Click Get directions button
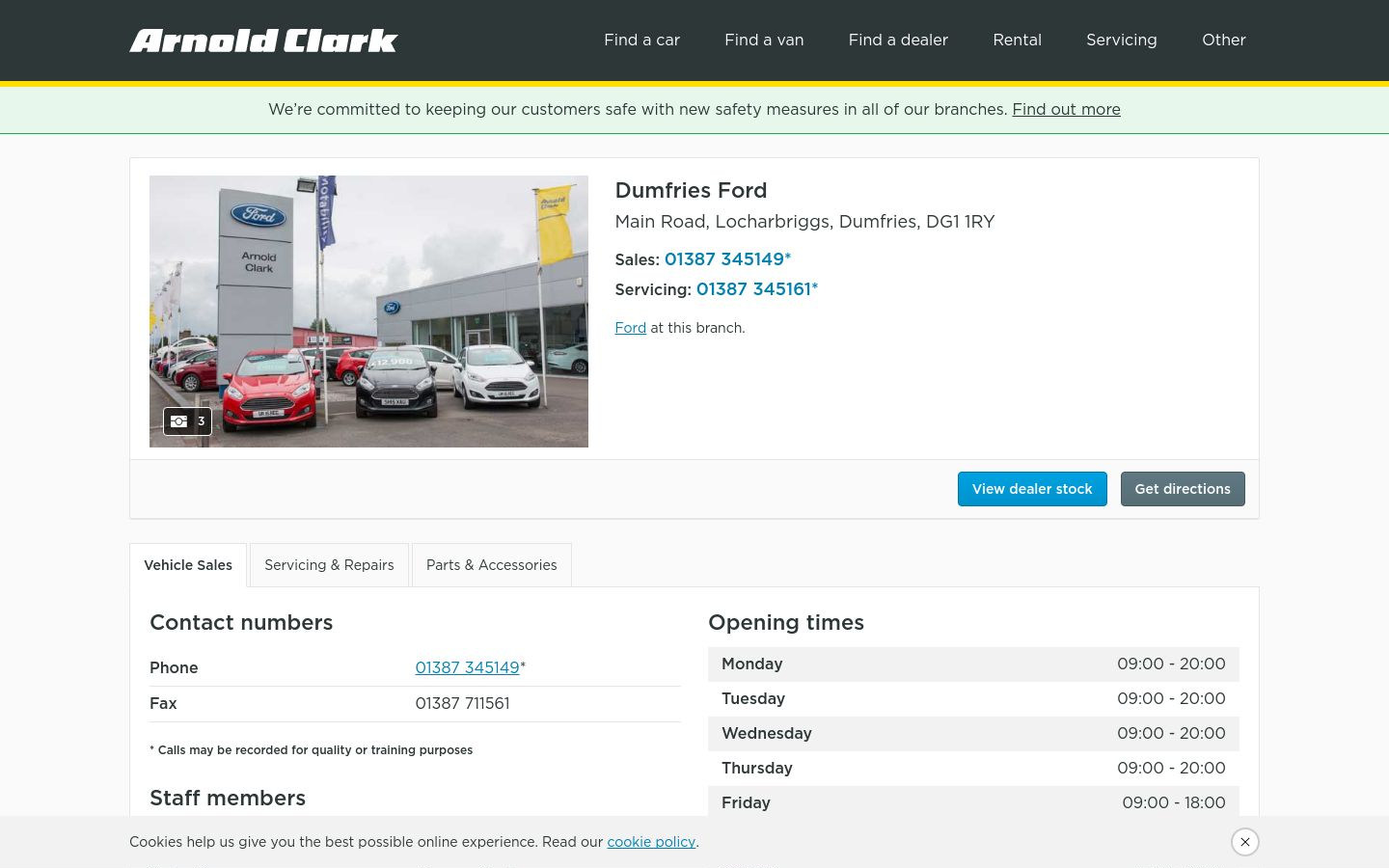The image size is (1389, 868). pyautogui.click(x=1183, y=489)
